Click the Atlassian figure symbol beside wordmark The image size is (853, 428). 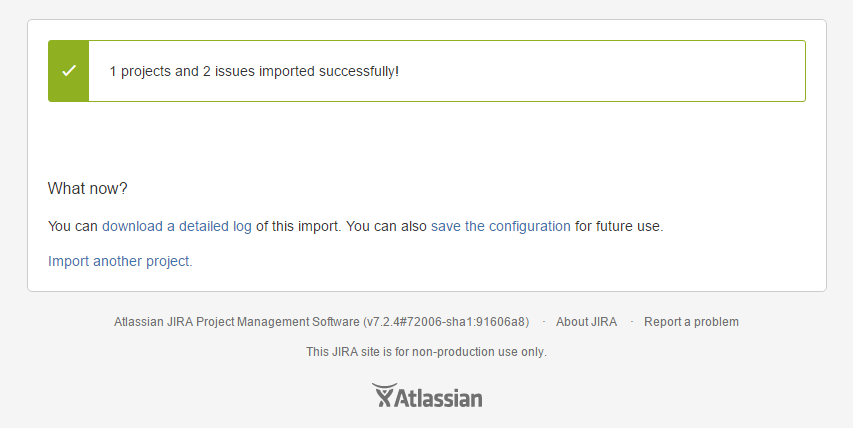click(382, 395)
